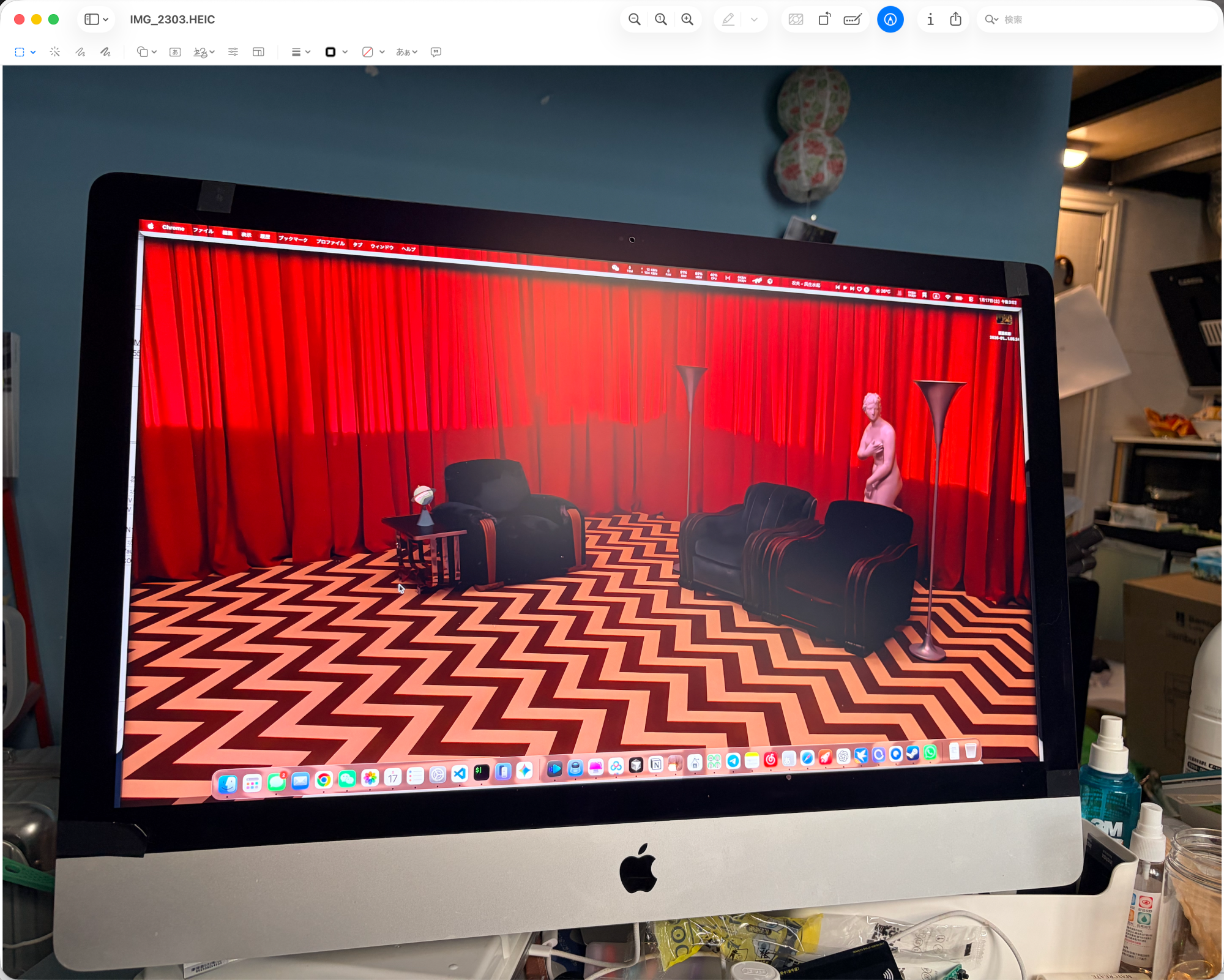
Task: Toggle the highlight pen tool
Action: coord(728,20)
